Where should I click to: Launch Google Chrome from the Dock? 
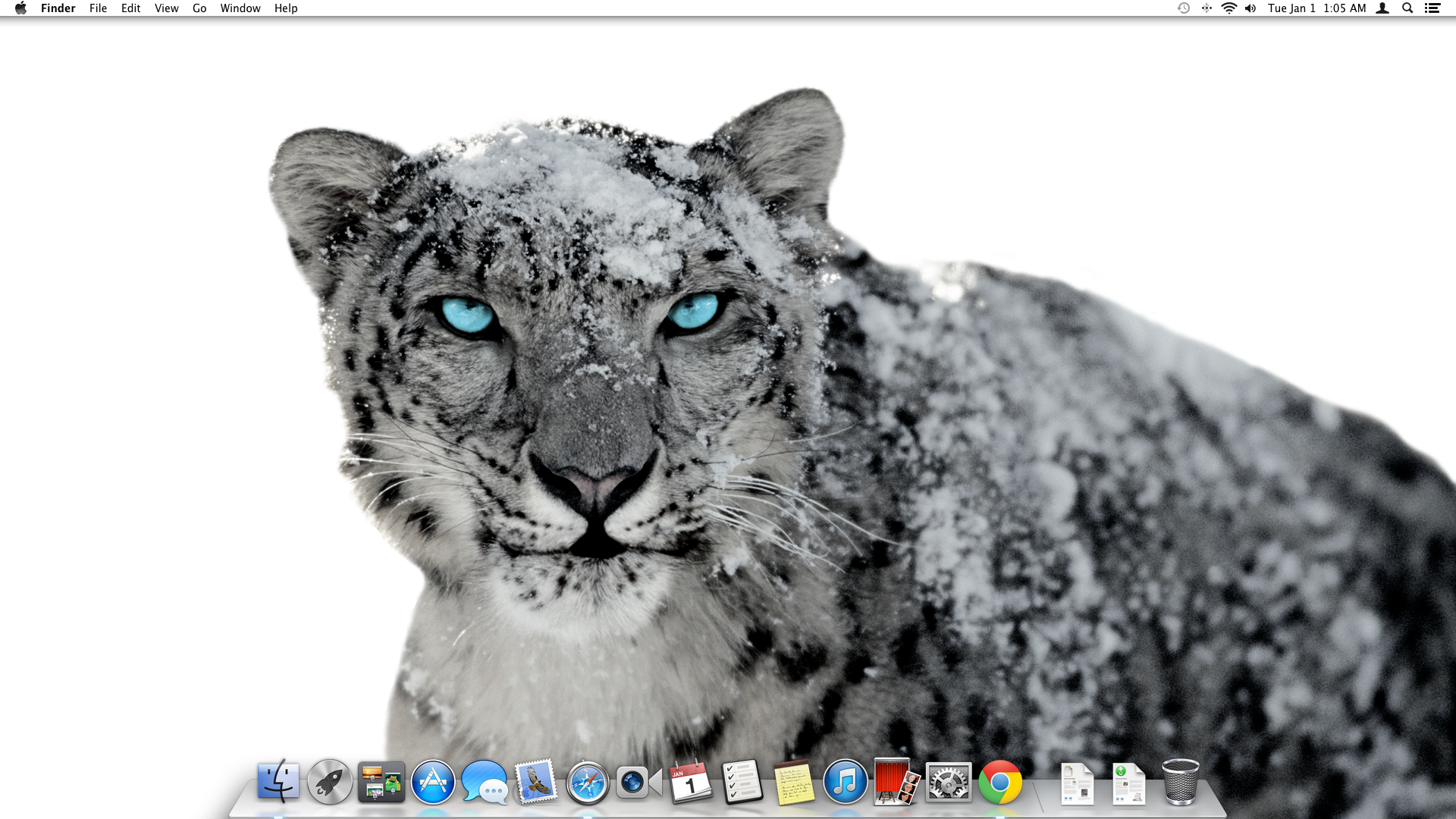(x=1000, y=782)
